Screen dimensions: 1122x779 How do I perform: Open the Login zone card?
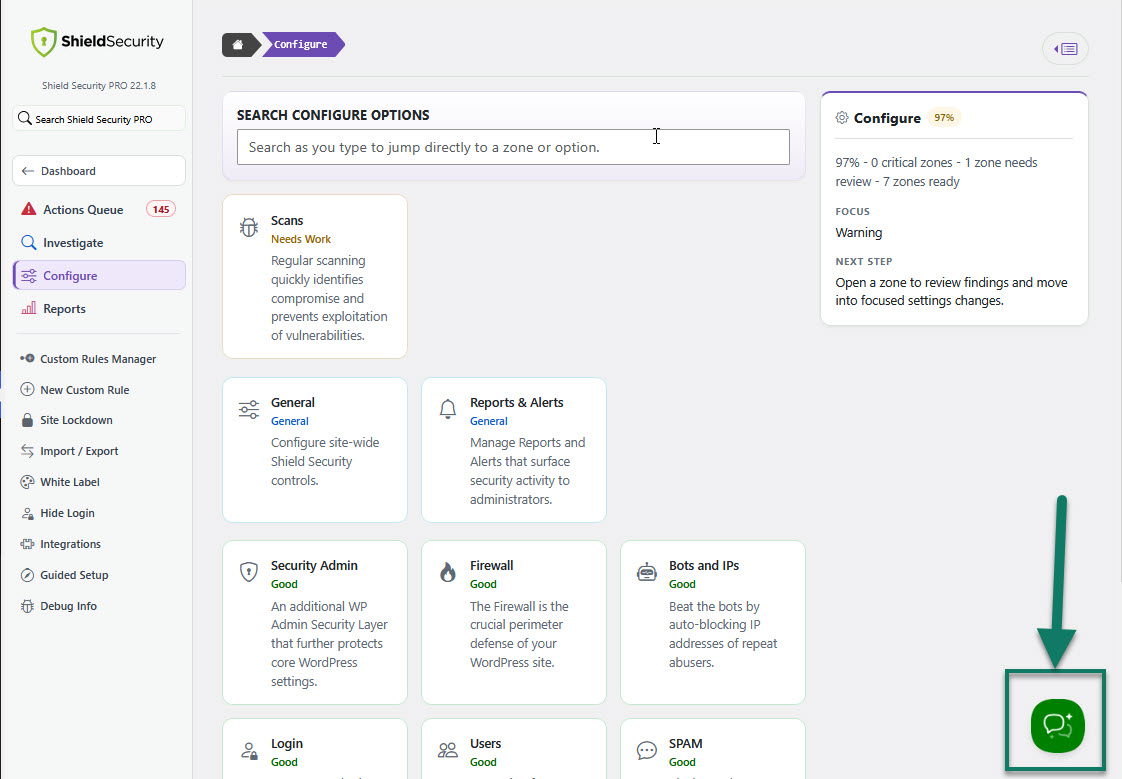315,749
